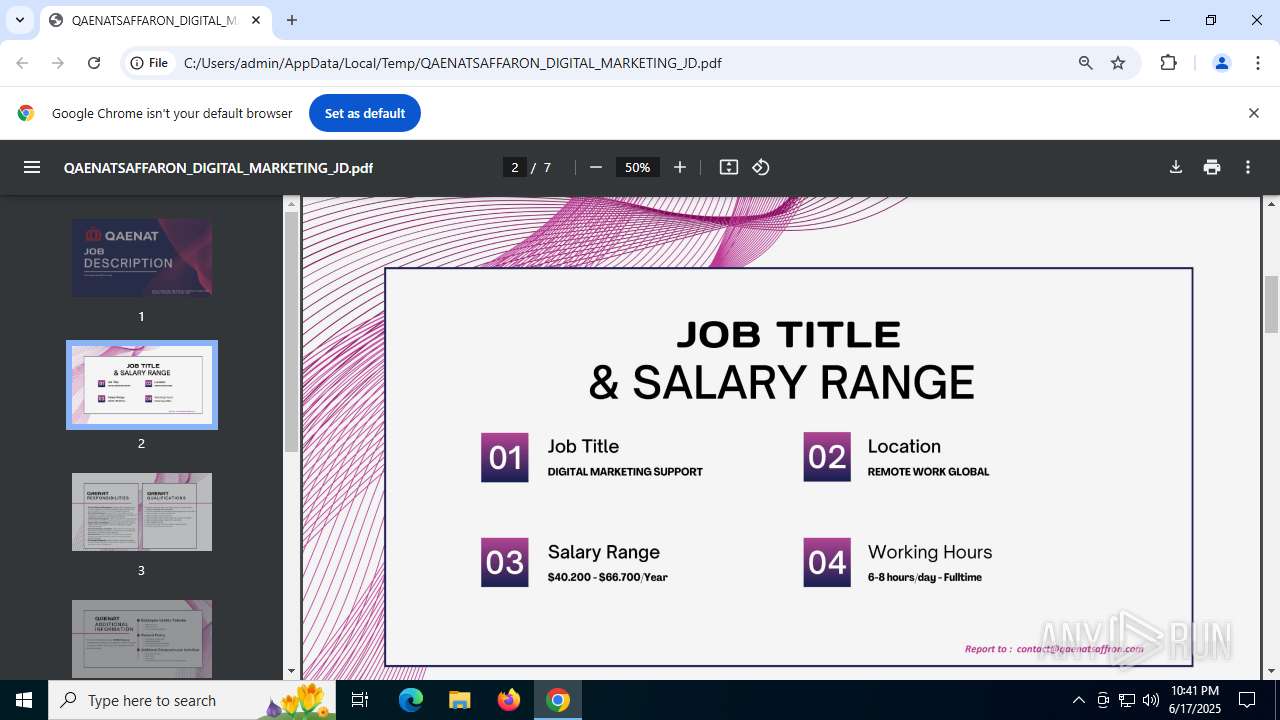Print the PDF document
Image resolution: width=1280 pixels, height=720 pixels.
pos(1212,167)
